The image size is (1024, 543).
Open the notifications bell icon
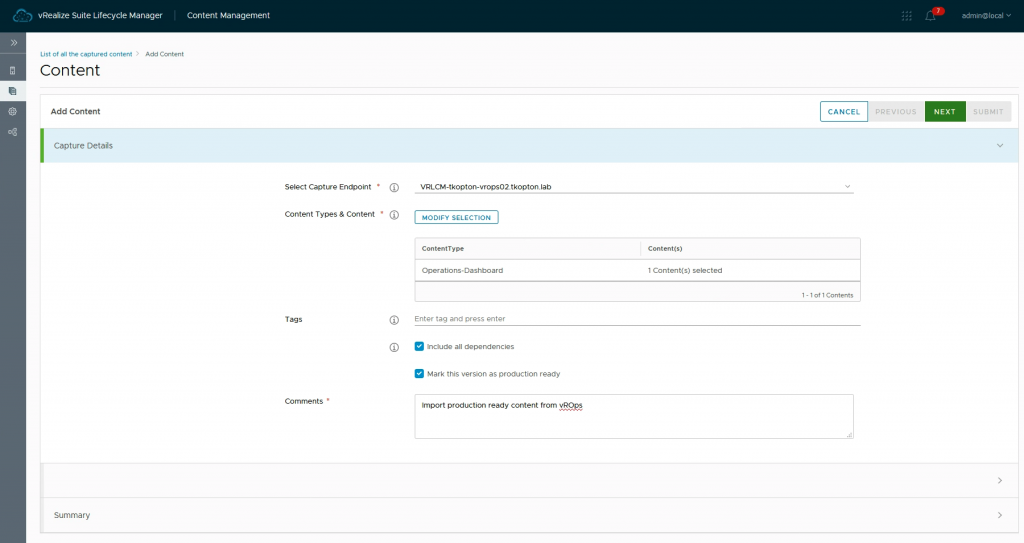[931, 16]
